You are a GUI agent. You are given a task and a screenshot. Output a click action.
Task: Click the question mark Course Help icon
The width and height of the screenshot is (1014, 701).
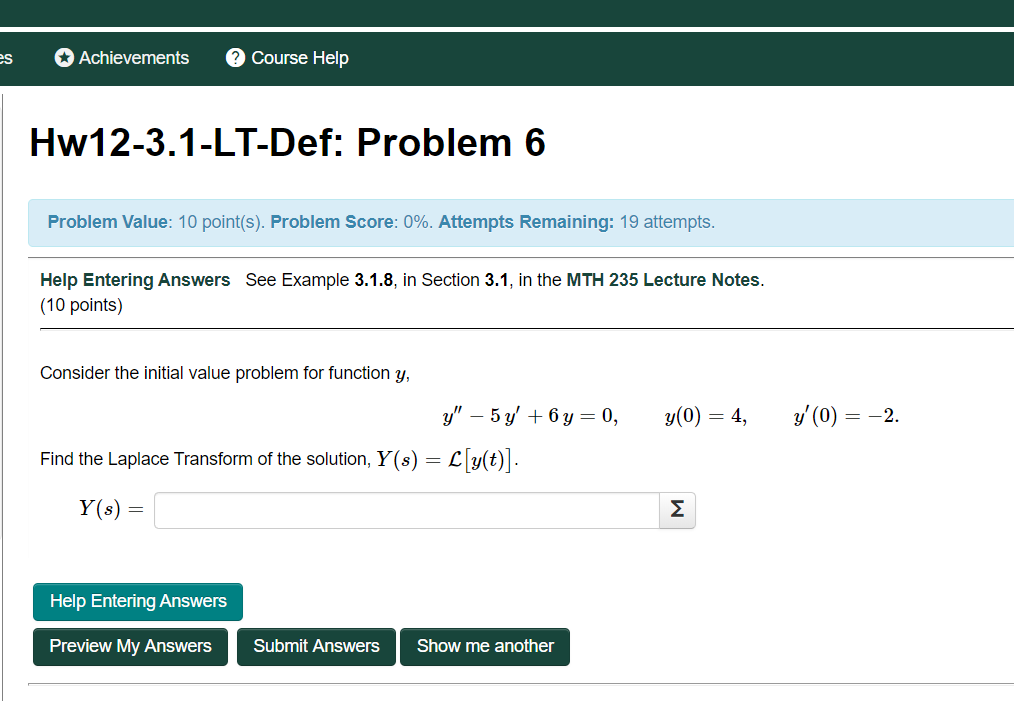click(235, 58)
